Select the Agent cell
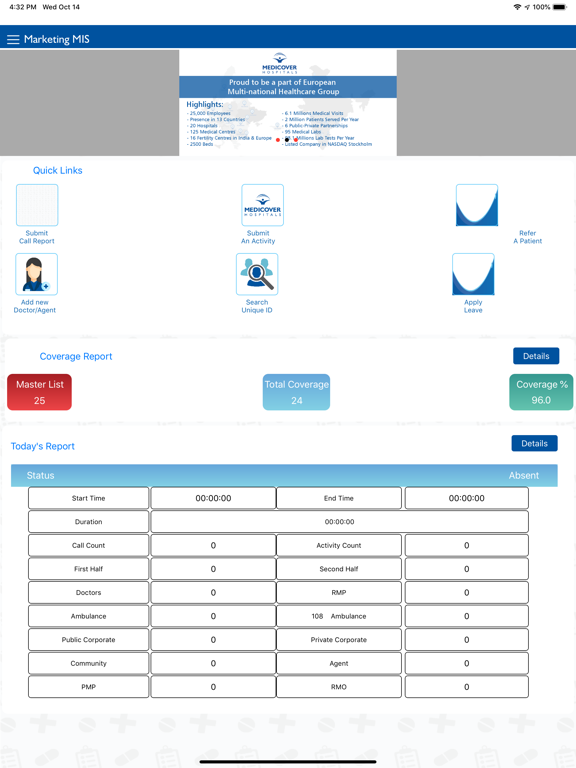Screen dimensions: 576x768 [x=339, y=663]
